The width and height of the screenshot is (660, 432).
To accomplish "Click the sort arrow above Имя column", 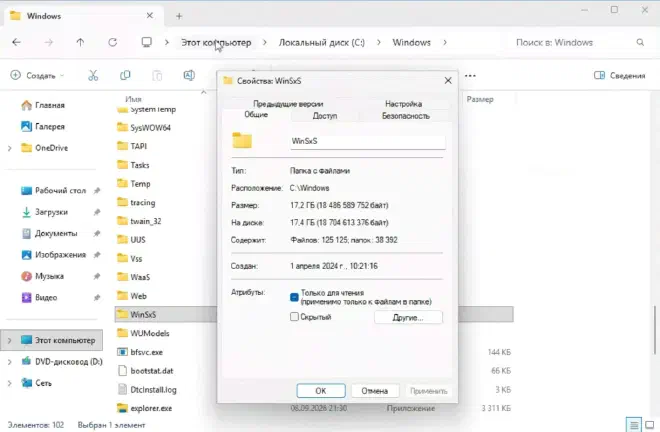I will [x=204, y=92].
